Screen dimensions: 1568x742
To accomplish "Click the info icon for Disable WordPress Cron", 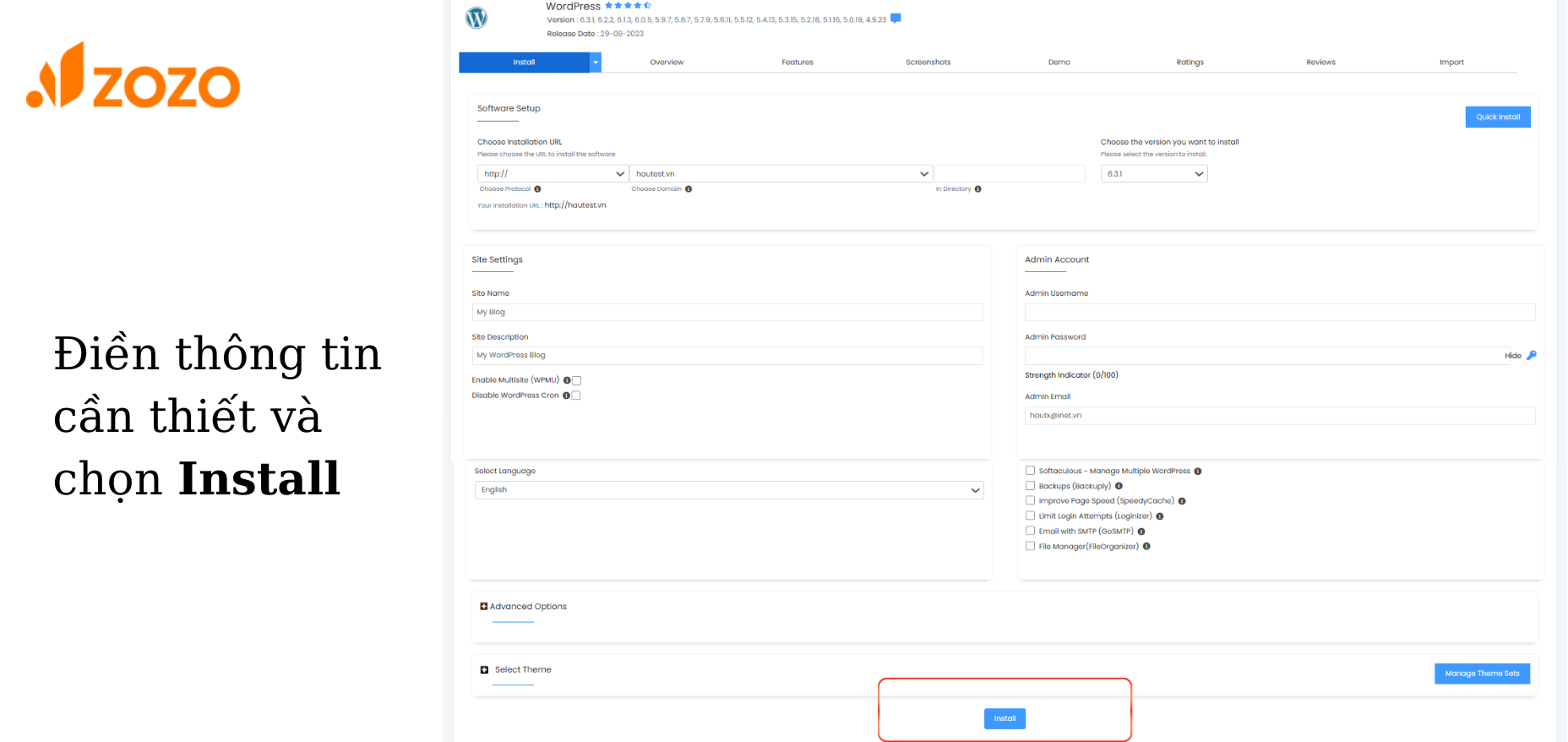I will [x=566, y=396].
